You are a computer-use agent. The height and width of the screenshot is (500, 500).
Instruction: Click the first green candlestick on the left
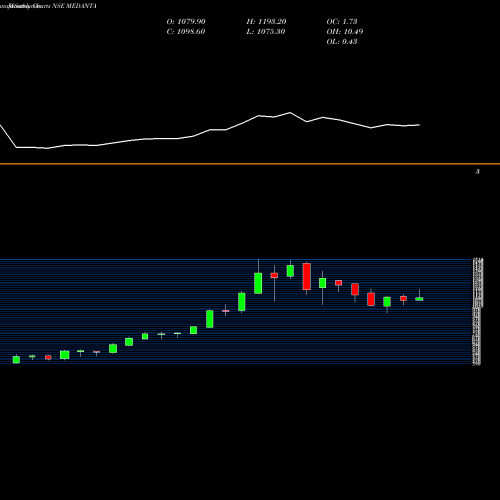[16, 360]
